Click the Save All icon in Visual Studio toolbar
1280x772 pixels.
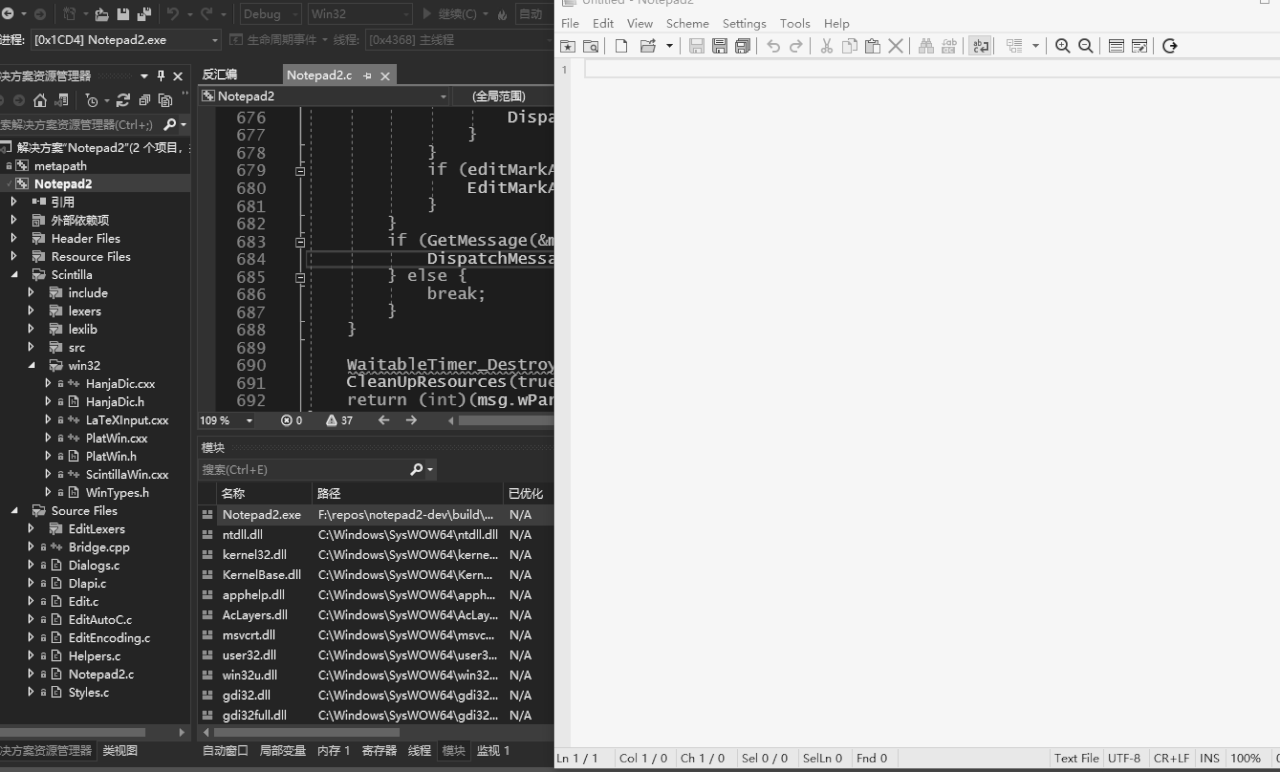click(145, 14)
